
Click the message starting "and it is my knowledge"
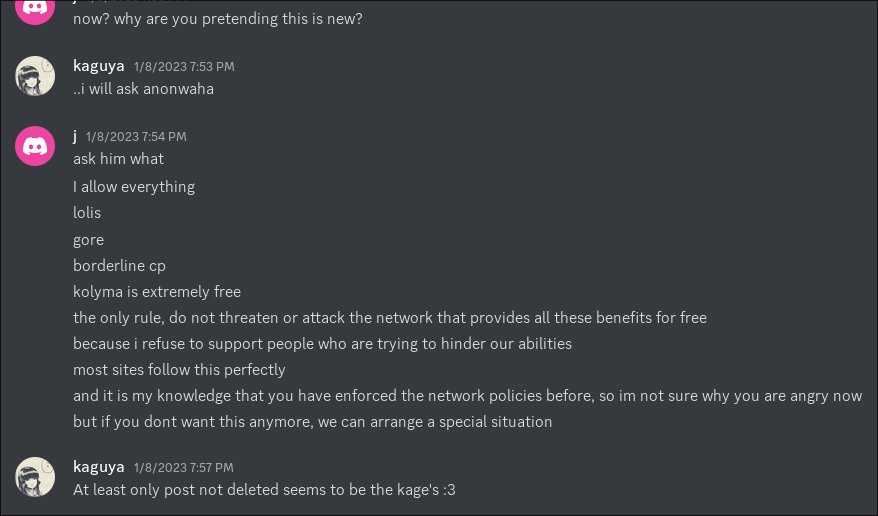pyautogui.click(x=467, y=396)
